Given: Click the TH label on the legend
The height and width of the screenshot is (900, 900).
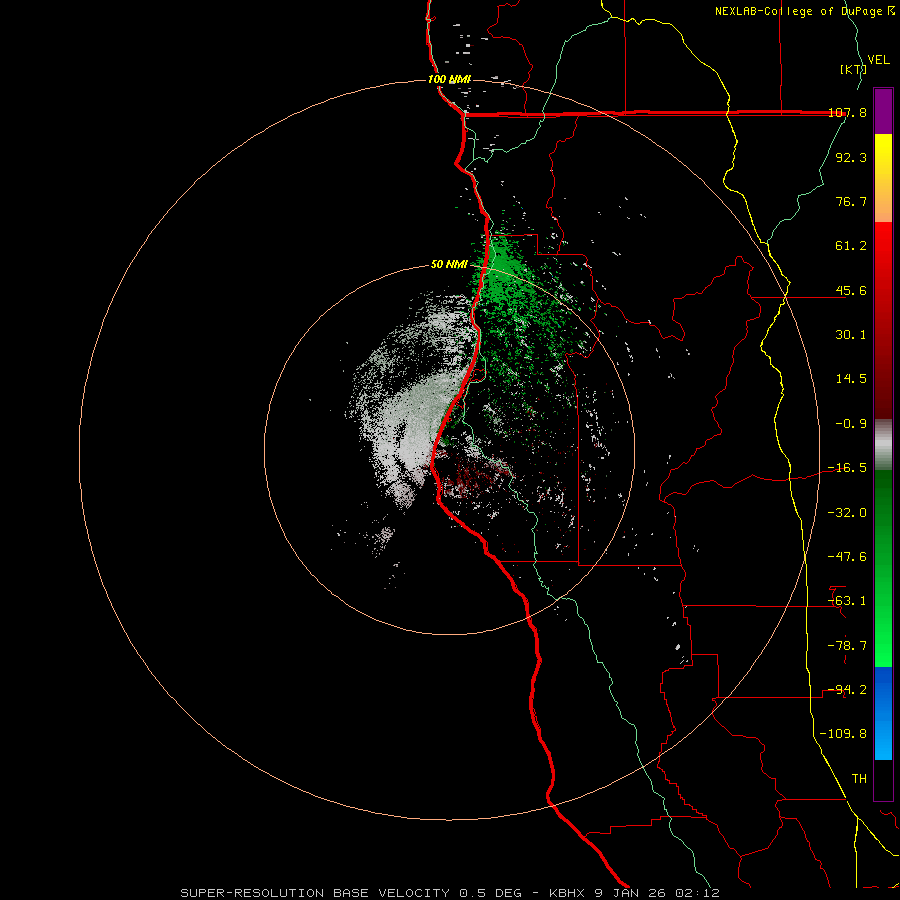Looking at the screenshot, I should (859, 779).
